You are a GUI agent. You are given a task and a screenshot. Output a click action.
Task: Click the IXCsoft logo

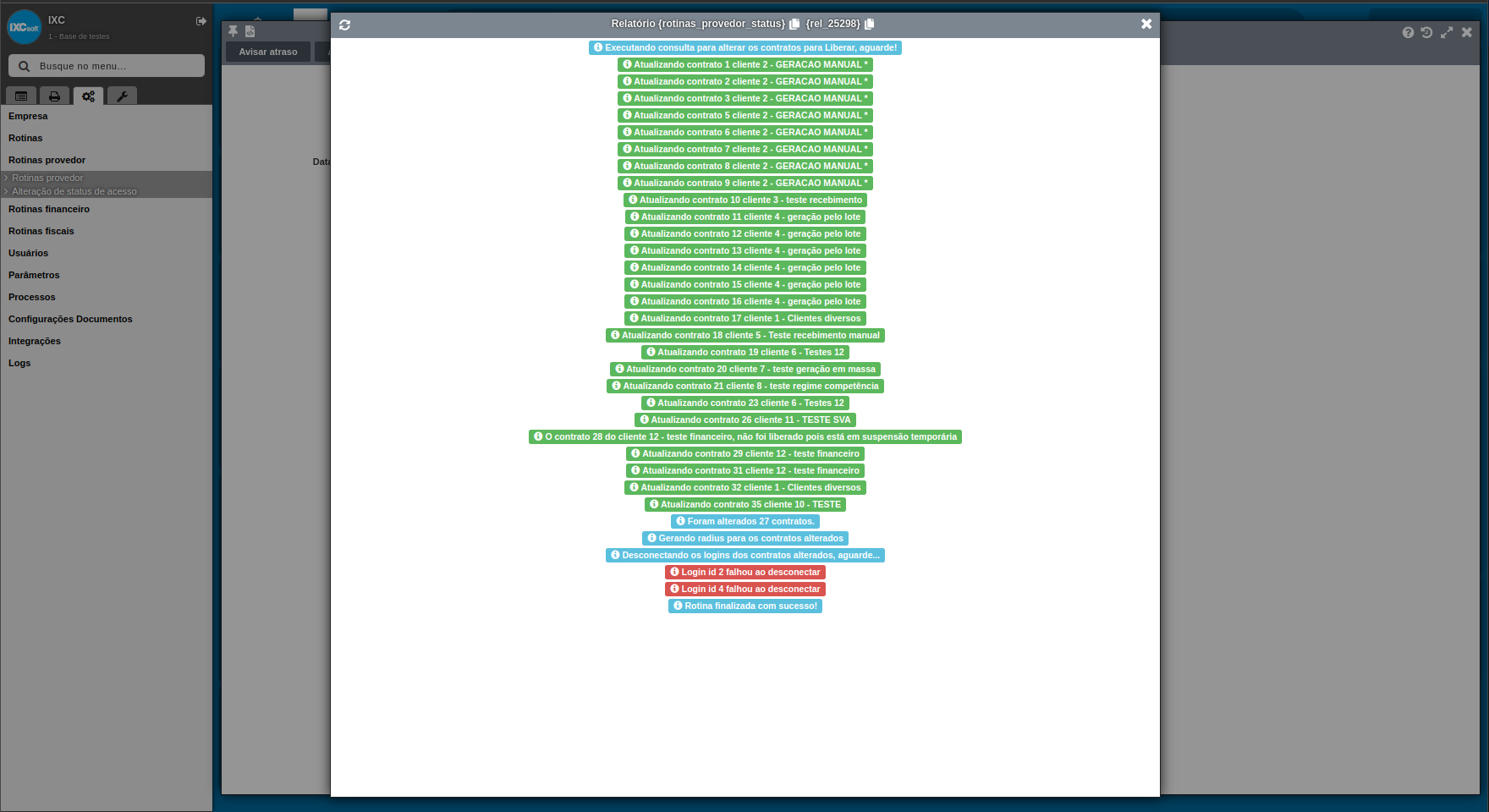(x=25, y=27)
